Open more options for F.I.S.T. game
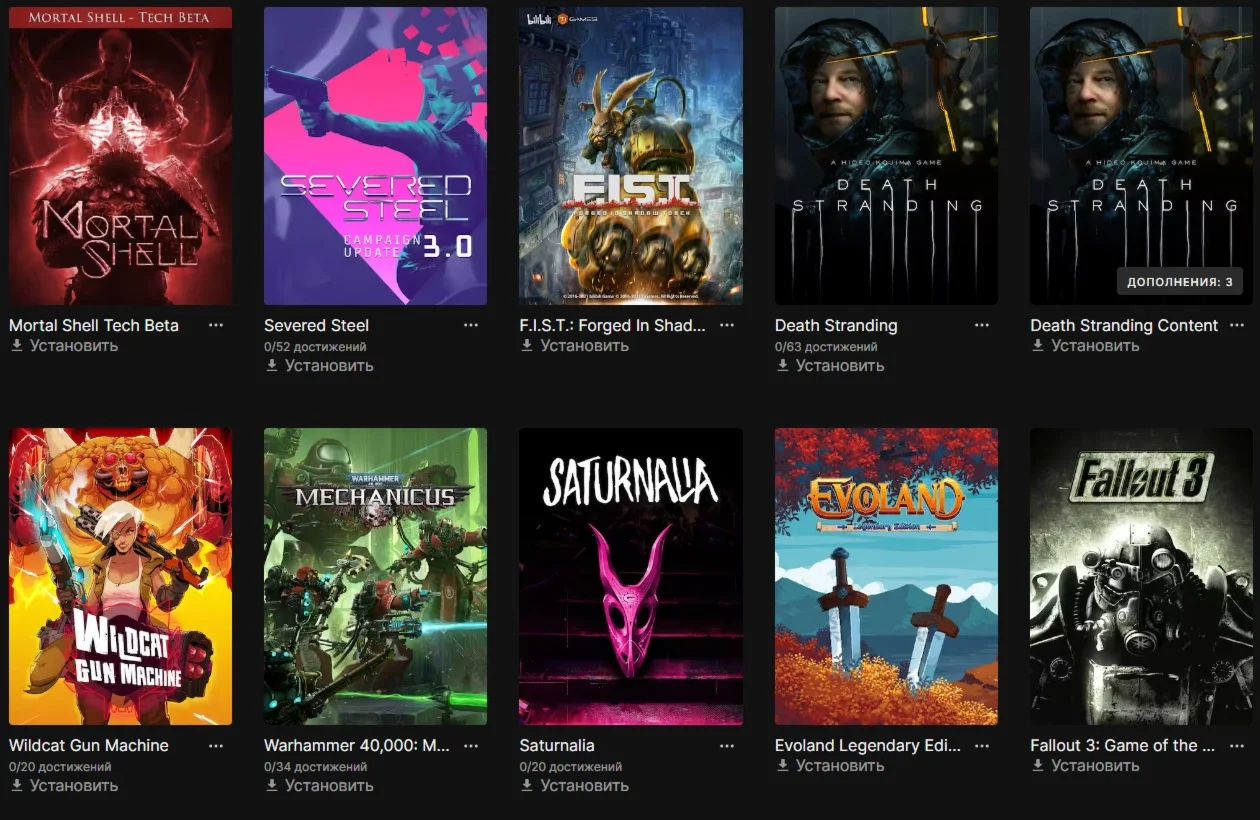Image resolution: width=1260 pixels, height=820 pixels. click(727, 325)
